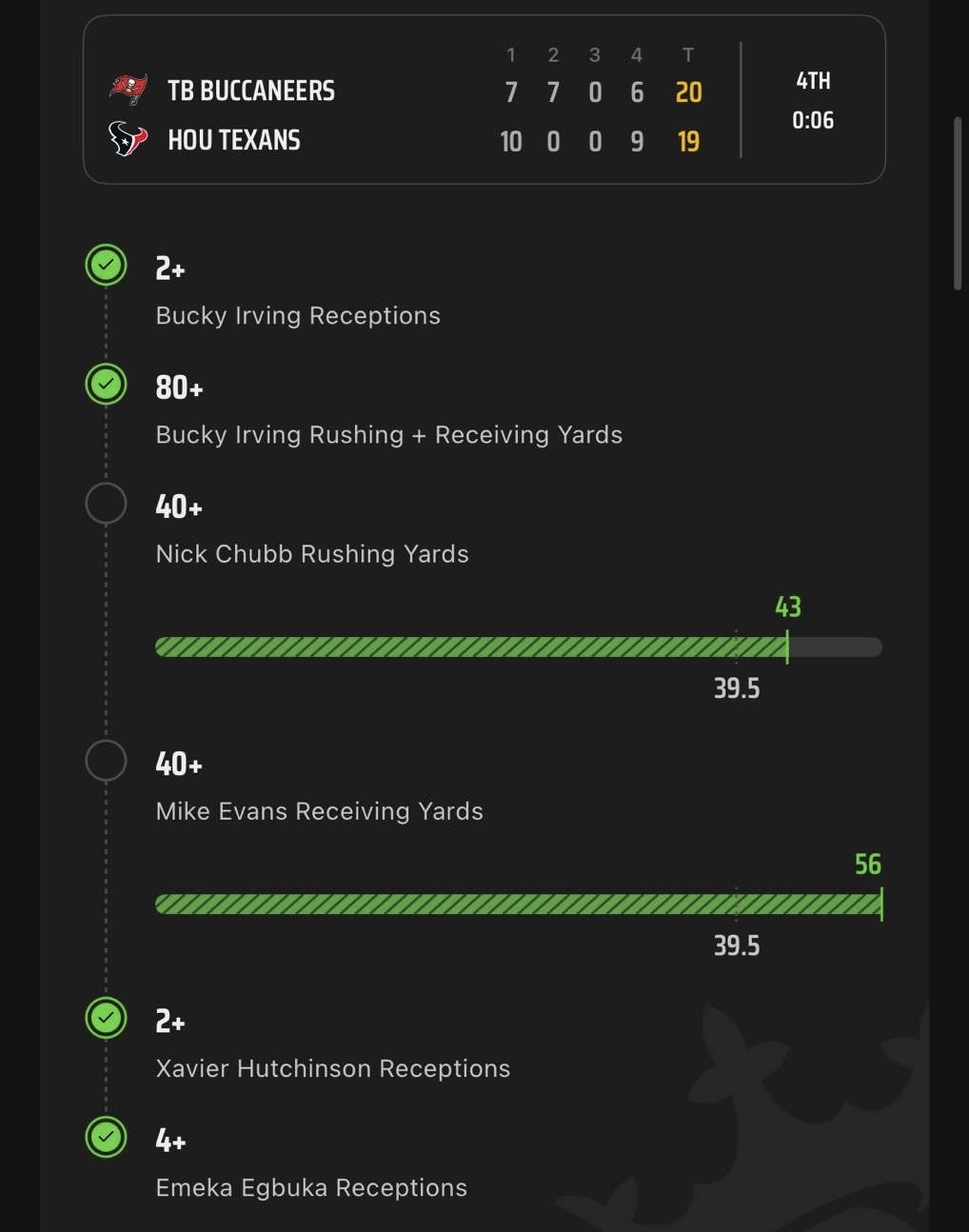Viewport: 969px width, 1232px height.
Task: Open the HOU Texans team name
Action: click(x=234, y=140)
